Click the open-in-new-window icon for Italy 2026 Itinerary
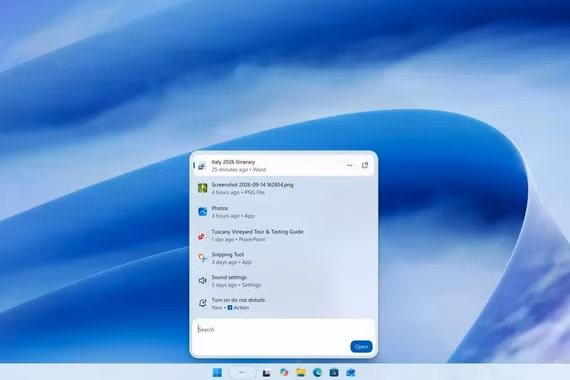570x380 pixels. (365, 165)
